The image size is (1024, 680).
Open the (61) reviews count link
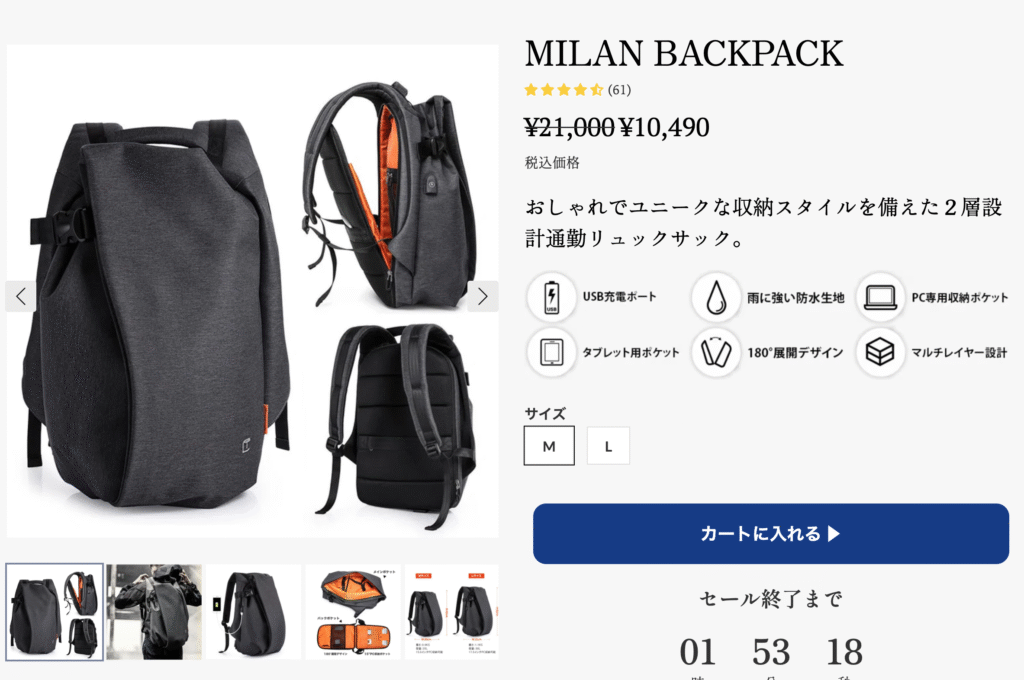tap(619, 90)
